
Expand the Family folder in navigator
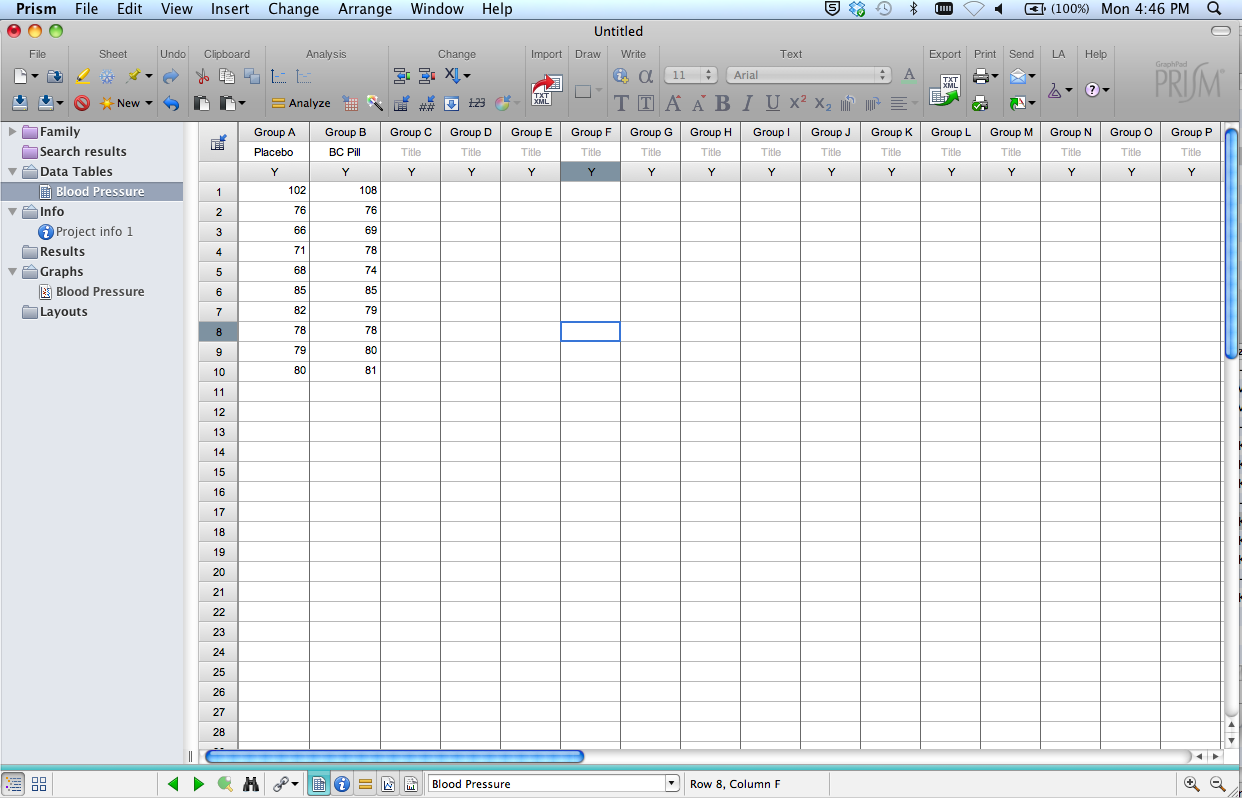tap(13, 131)
